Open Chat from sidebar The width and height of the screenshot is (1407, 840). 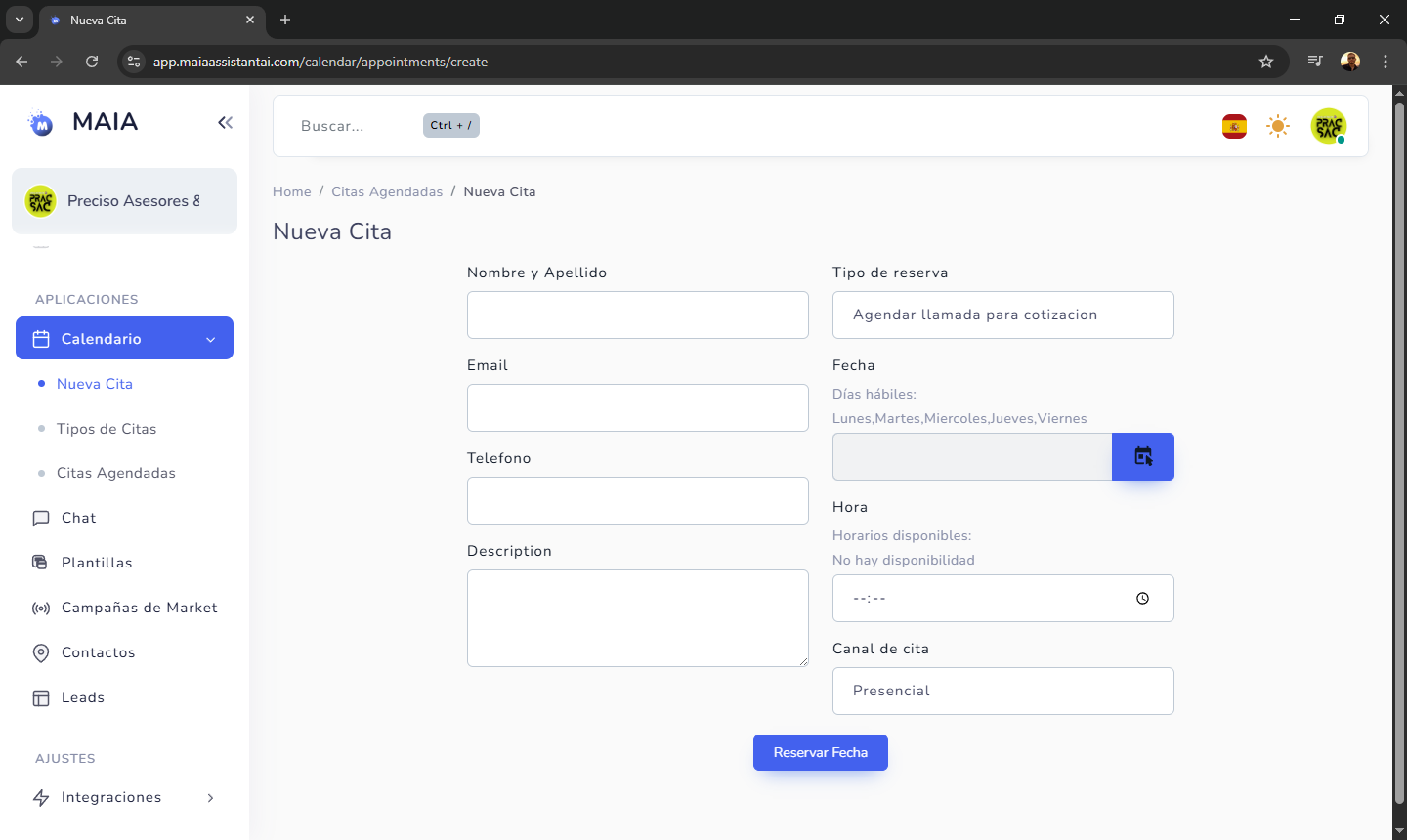78,518
